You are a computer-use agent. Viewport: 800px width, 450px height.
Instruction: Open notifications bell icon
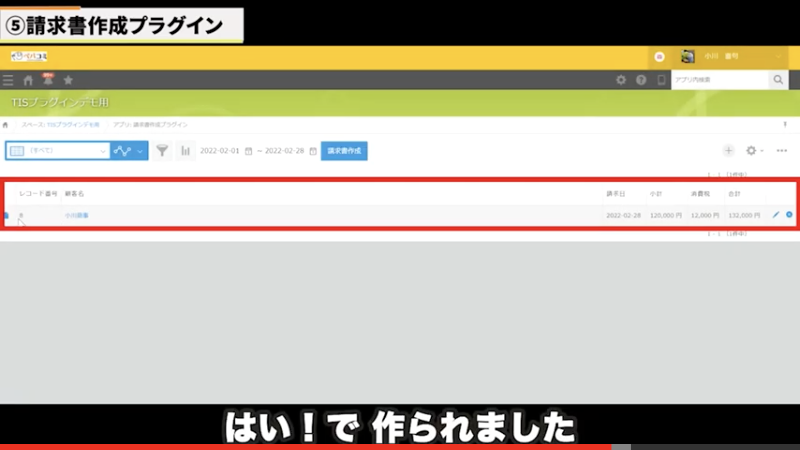click(47, 80)
